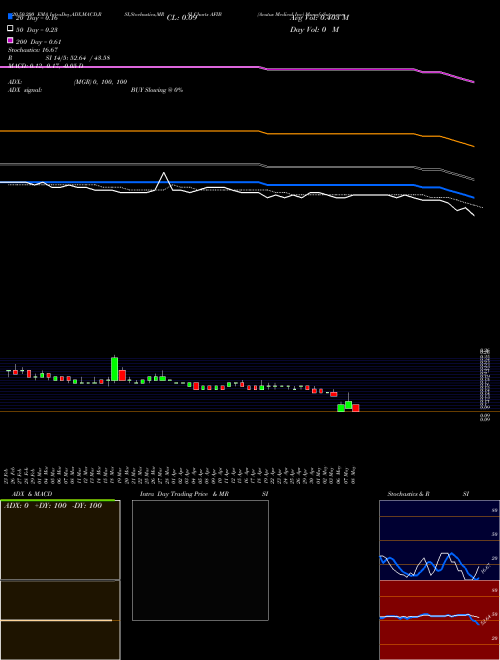The image size is (500, 660).
Task: Click the 'ADX signal:' label
Action: coord(25,90)
